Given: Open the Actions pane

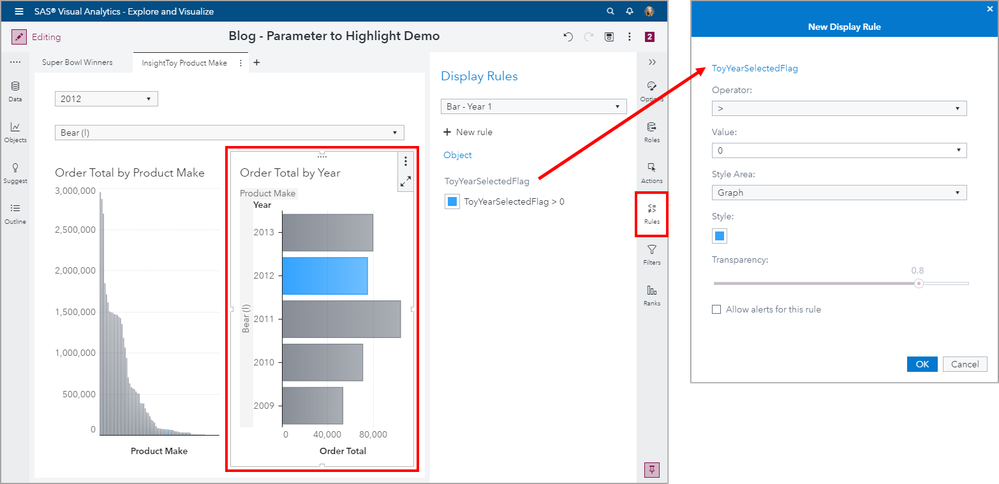Looking at the screenshot, I should [652, 173].
